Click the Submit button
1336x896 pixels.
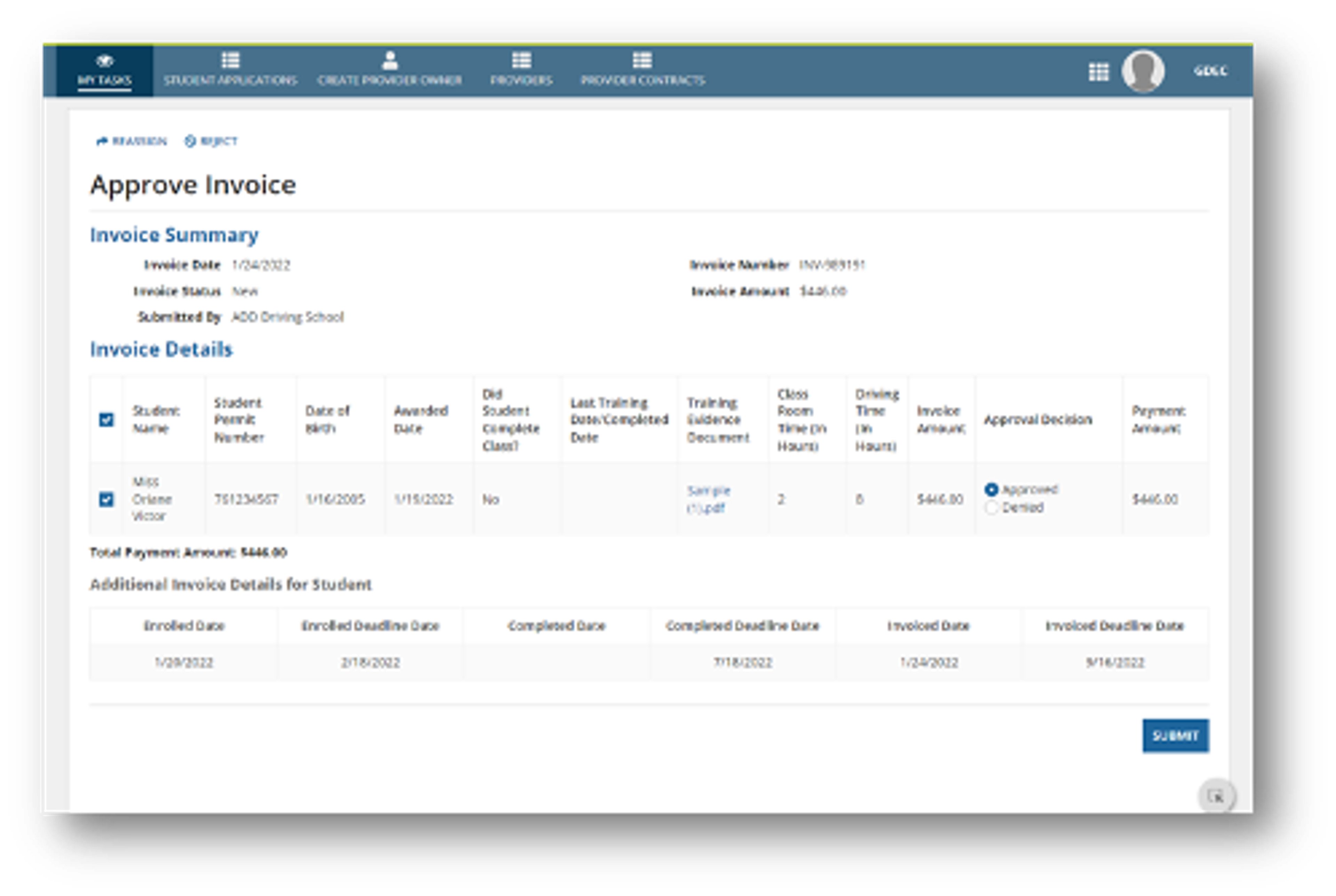tap(1176, 736)
